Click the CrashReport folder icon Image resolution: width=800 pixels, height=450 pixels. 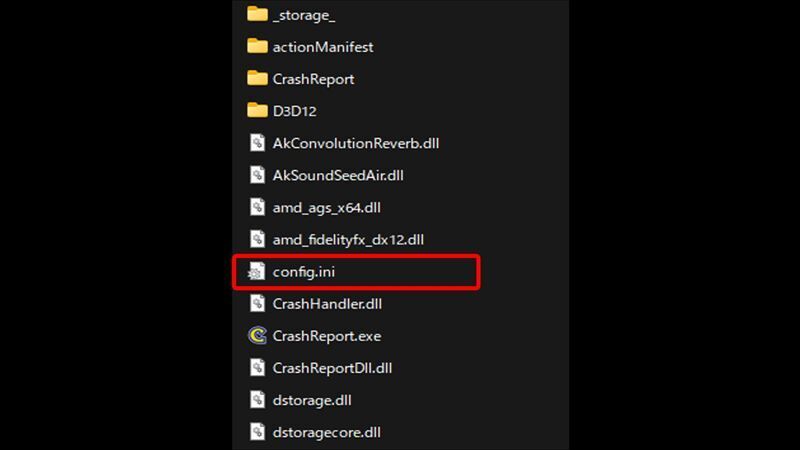pyautogui.click(x=257, y=79)
